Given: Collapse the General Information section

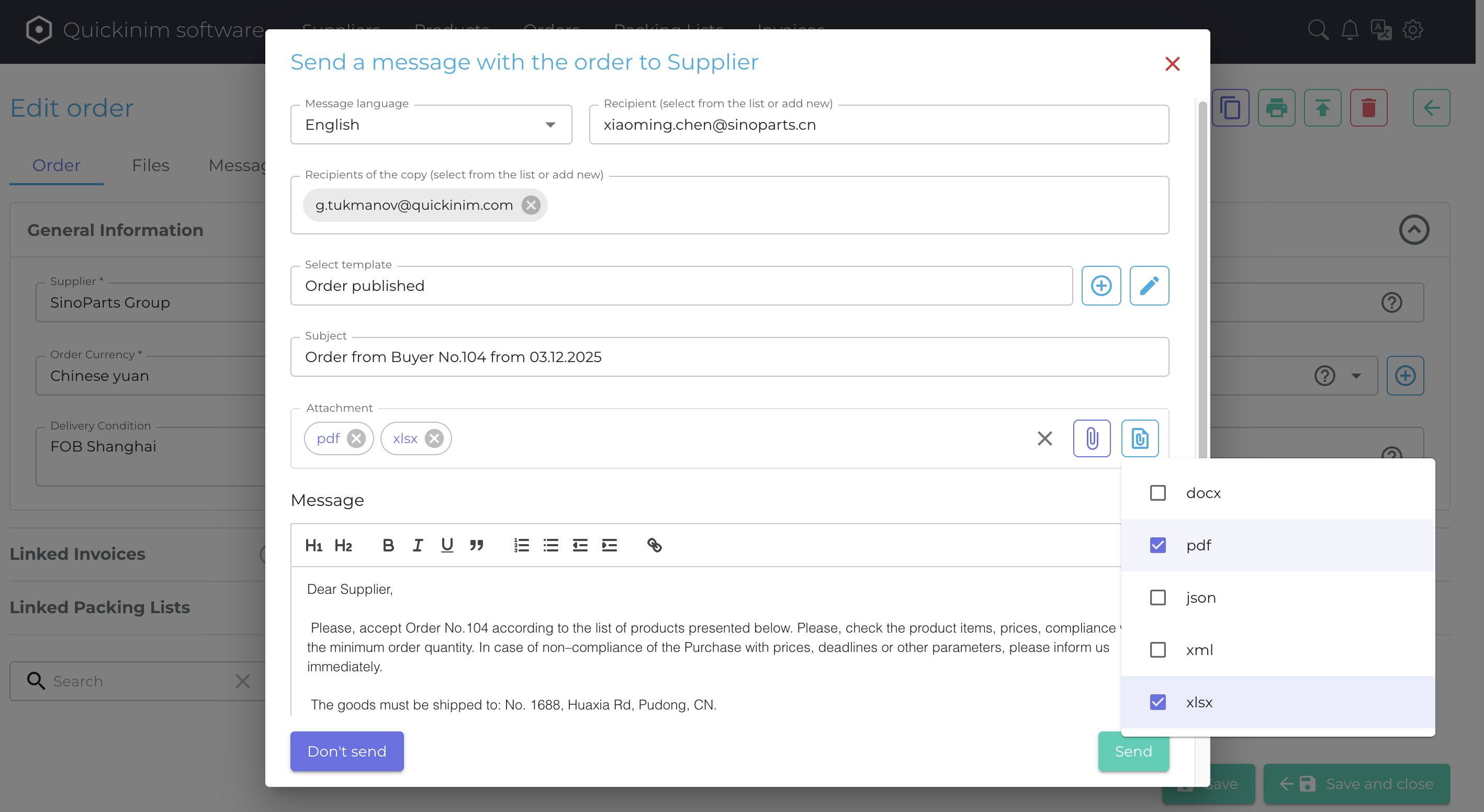Looking at the screenshot, I should coord(1413,230).
